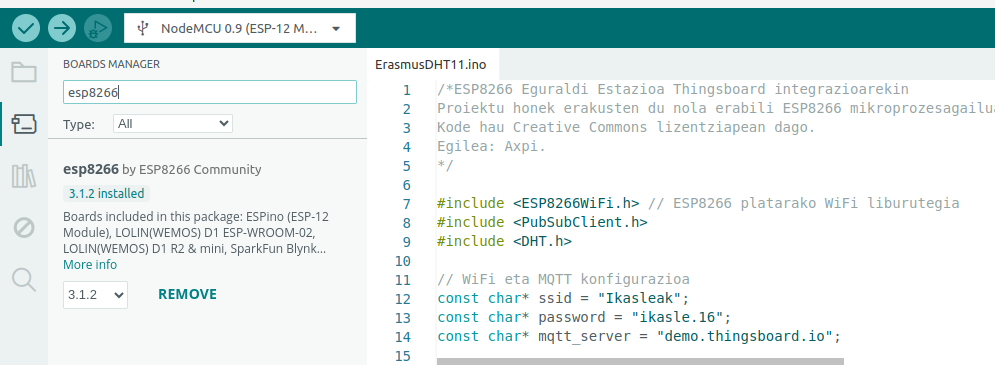995x365 pixels.
Task: Open the More info link
Action: (89, 265)
